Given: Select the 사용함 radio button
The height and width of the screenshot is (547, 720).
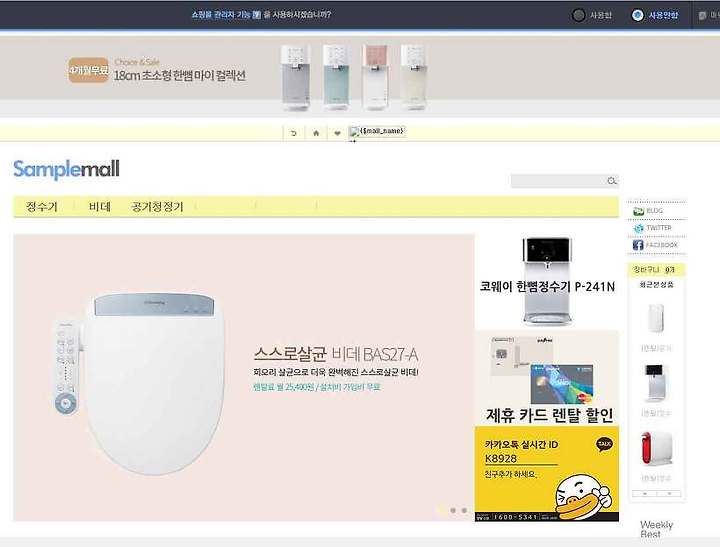Looking at the screenshot, I should (579, 15).
